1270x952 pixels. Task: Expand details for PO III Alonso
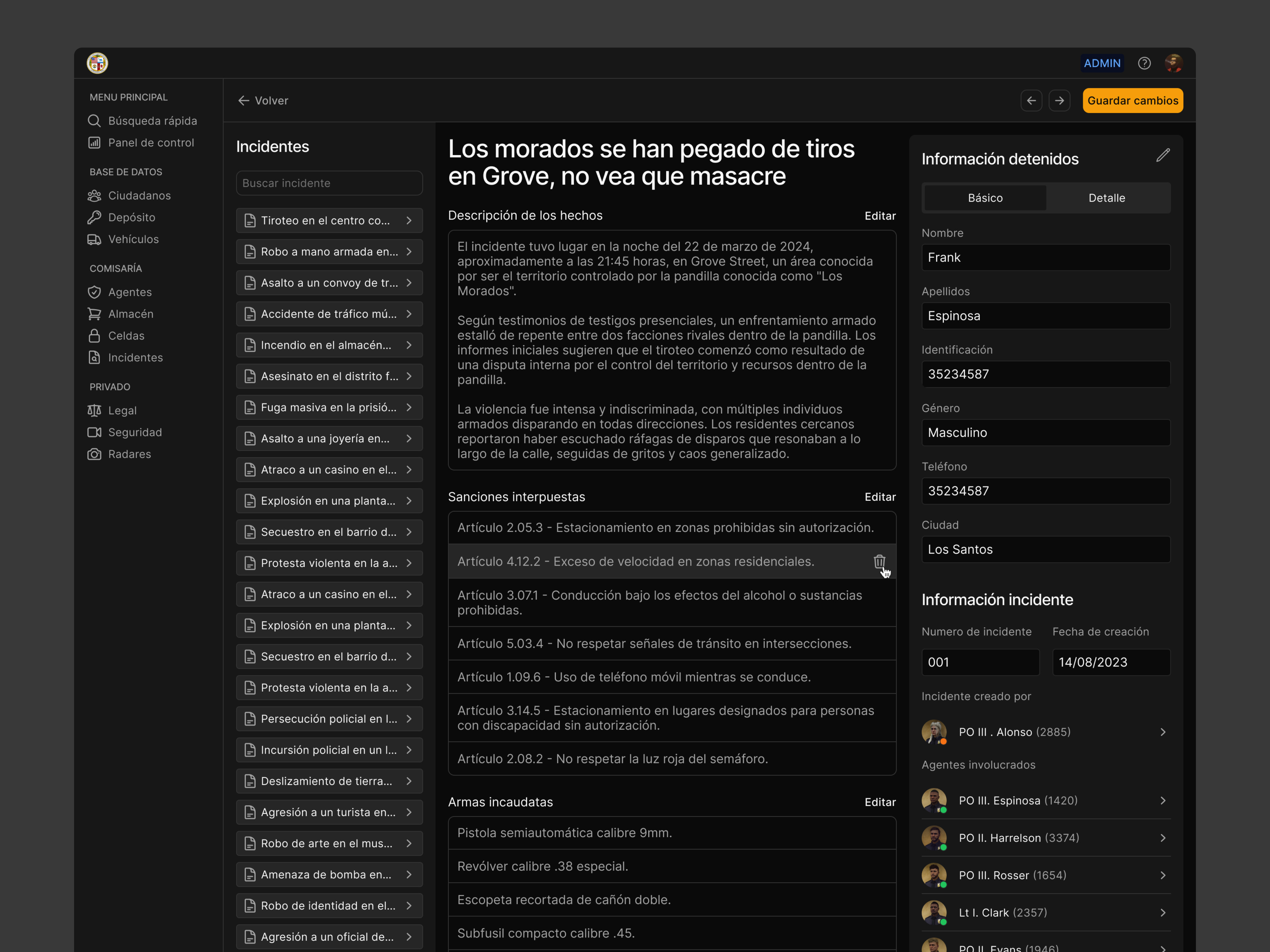pyautogui.click(x=1045, y=732)
